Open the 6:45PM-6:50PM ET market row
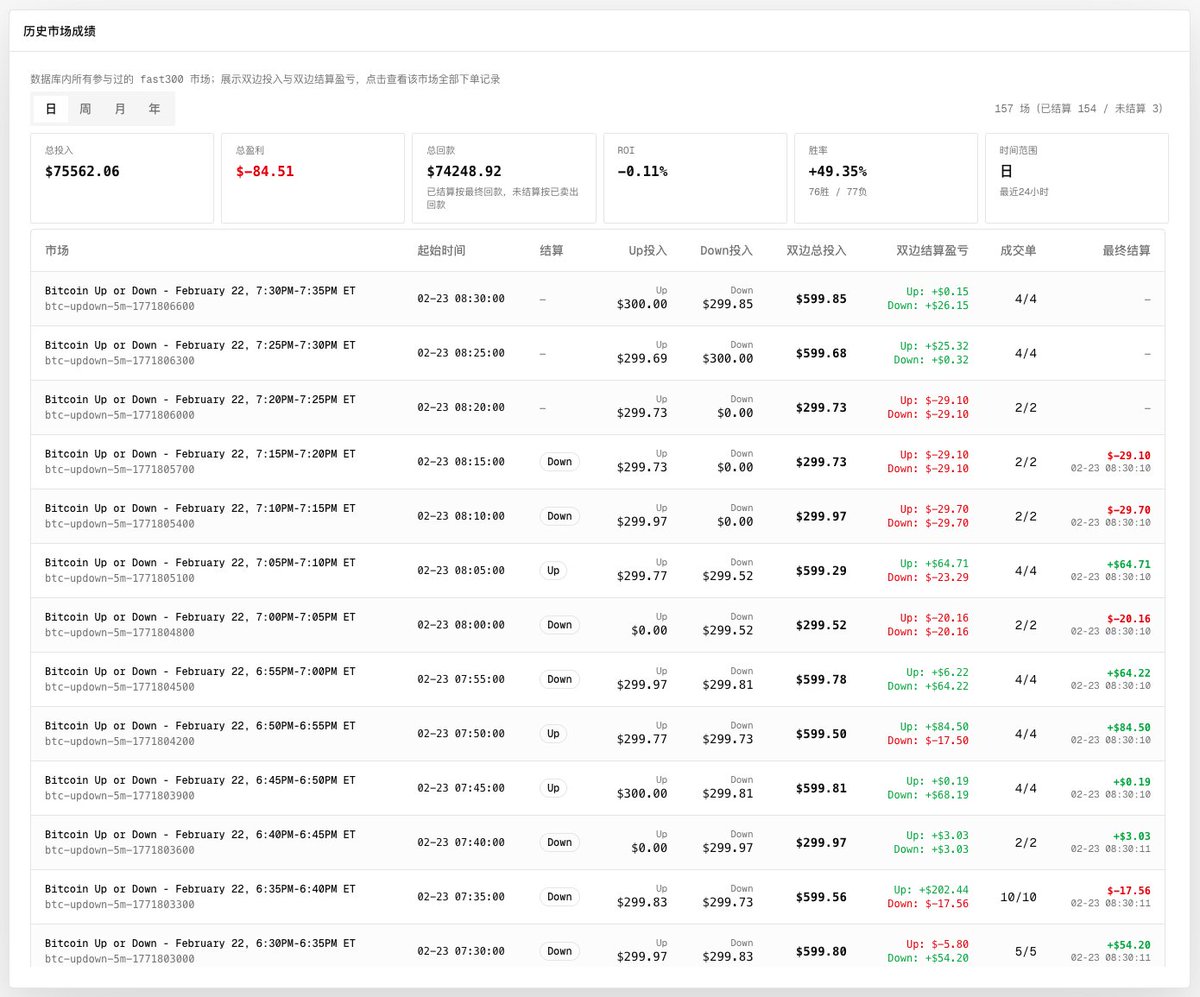Viewport: 1200px width, 997px height. click(x=598, y=788)
